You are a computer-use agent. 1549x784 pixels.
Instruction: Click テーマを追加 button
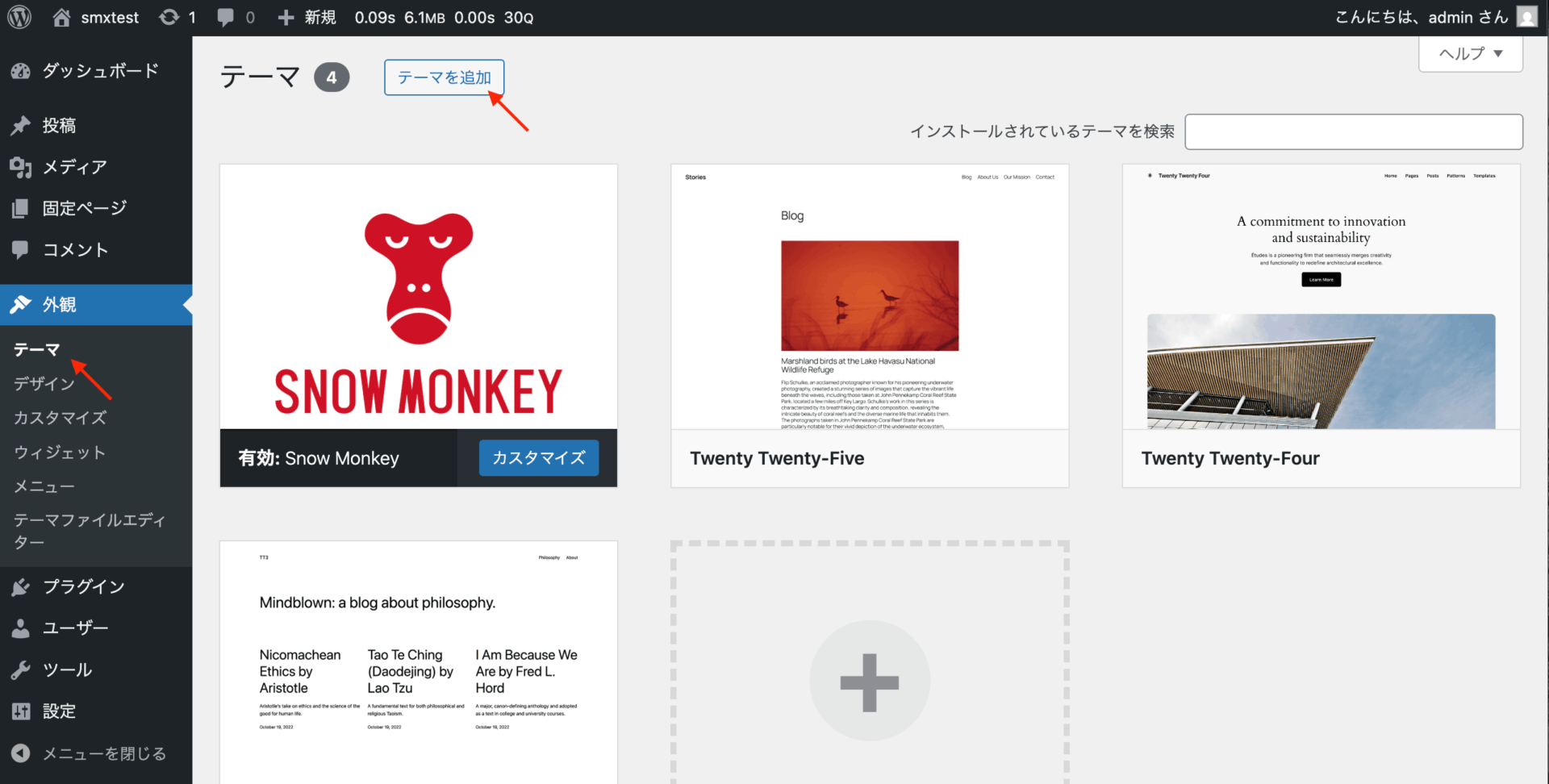point(445,77)
